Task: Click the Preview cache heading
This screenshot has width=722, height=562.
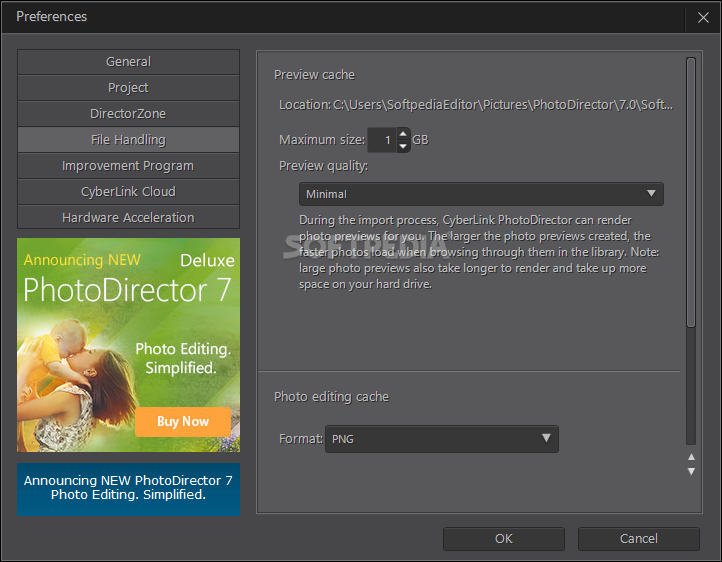Action: click(314, 75)
